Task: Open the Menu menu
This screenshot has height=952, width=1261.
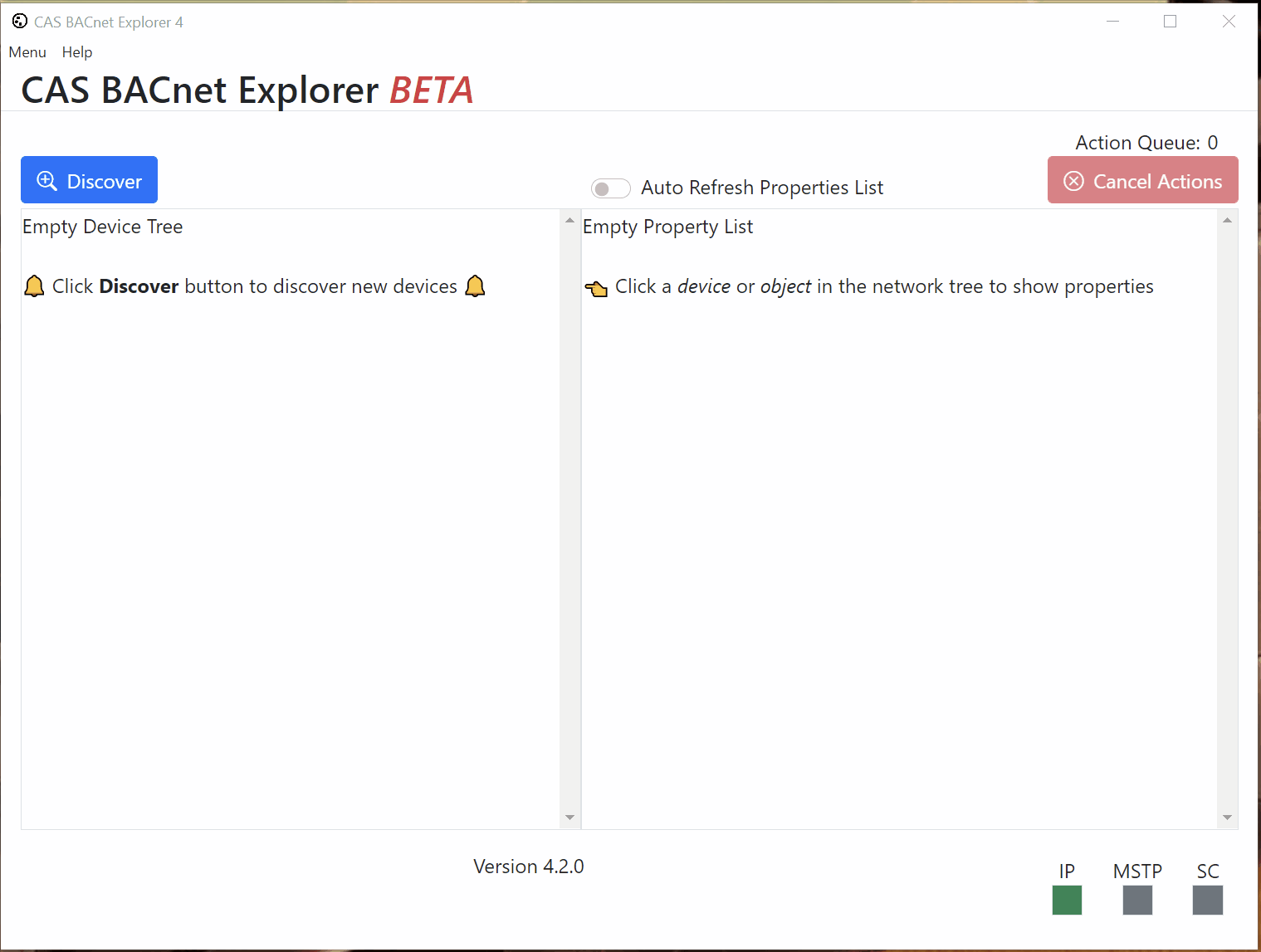Action: point(27,52)
